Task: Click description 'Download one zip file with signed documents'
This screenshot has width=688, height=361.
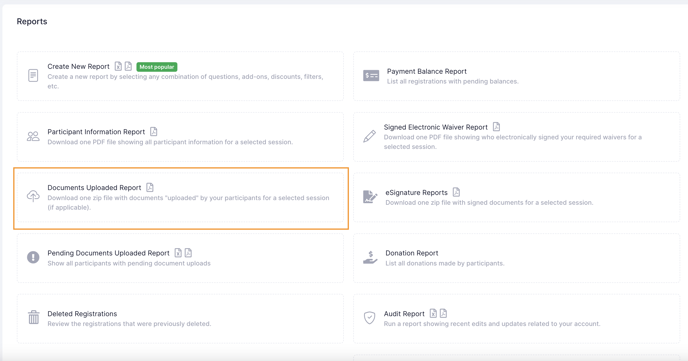Action: coord(489,203)
